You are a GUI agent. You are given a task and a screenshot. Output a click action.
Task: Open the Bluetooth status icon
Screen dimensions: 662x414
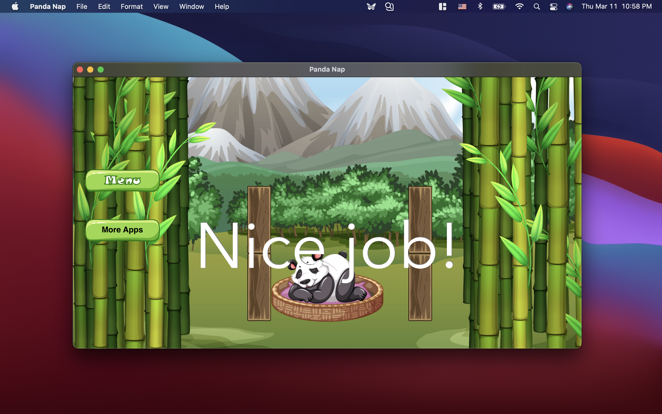480,7
